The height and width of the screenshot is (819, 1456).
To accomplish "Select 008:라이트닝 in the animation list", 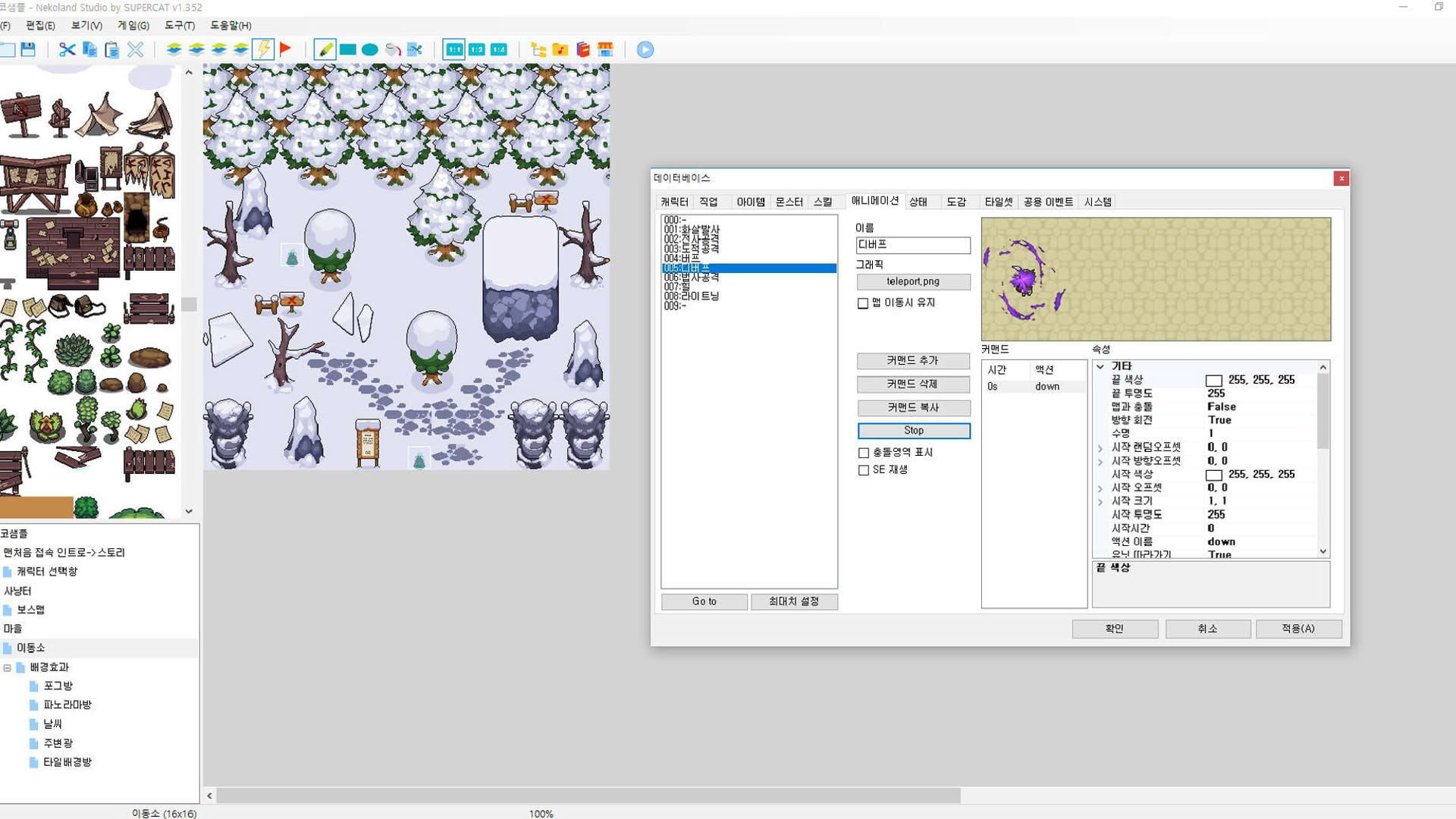I will 749,297.
